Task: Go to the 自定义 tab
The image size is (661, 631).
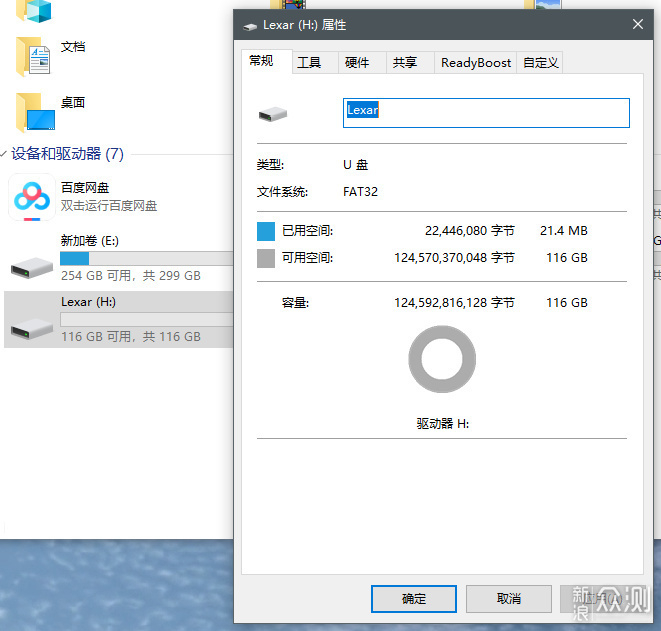Action: pos(540,63)
